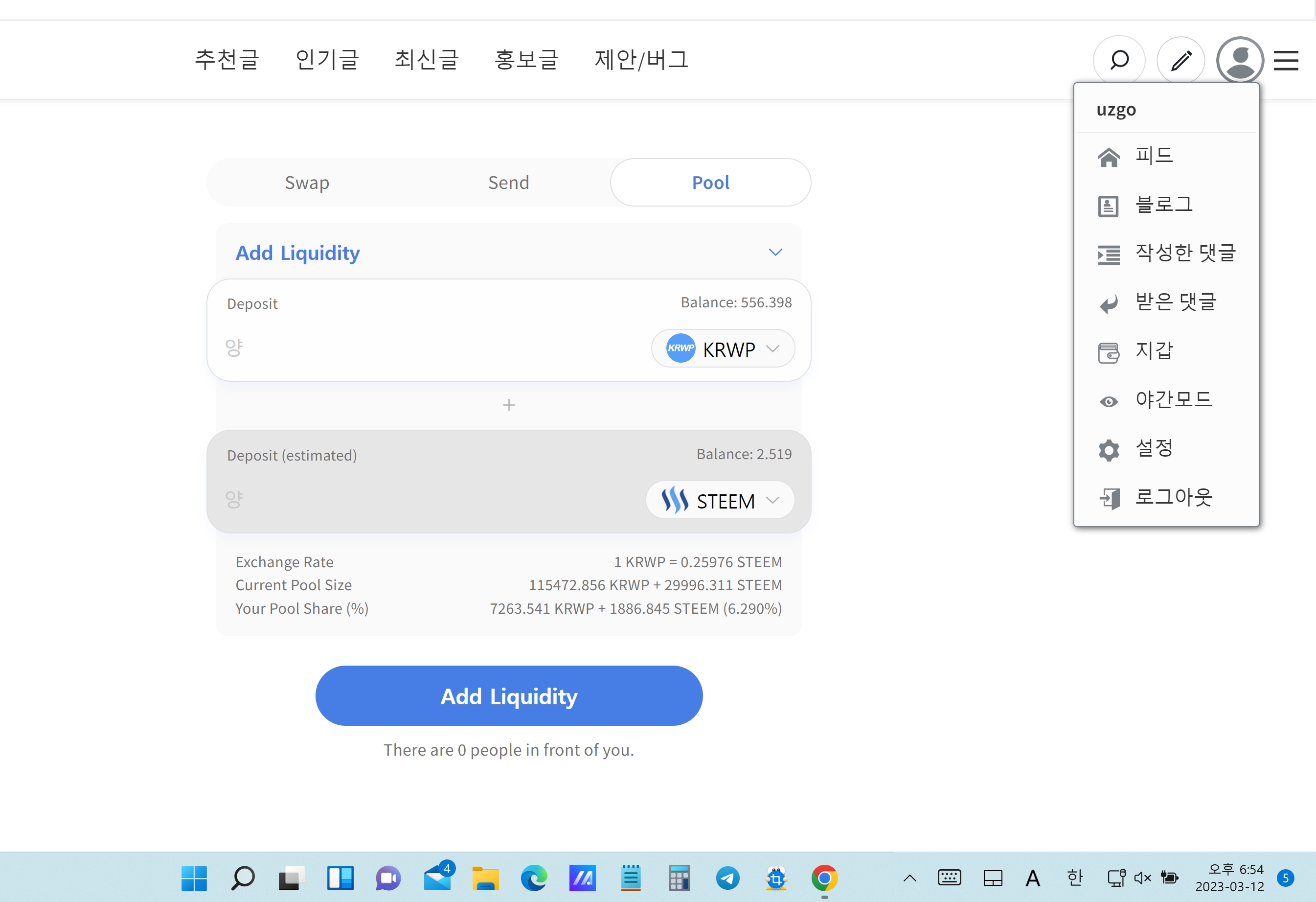The width and height of the screenshot is (1316, 902).
Task: Switch to the Send tab
Action: click(508, 183)
